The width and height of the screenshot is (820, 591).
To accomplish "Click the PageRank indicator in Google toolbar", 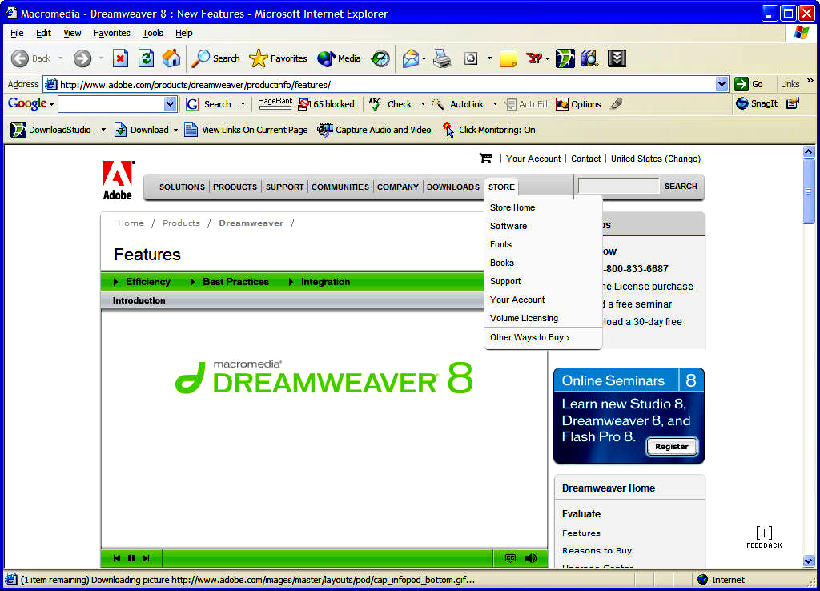I will coord(276,104).
